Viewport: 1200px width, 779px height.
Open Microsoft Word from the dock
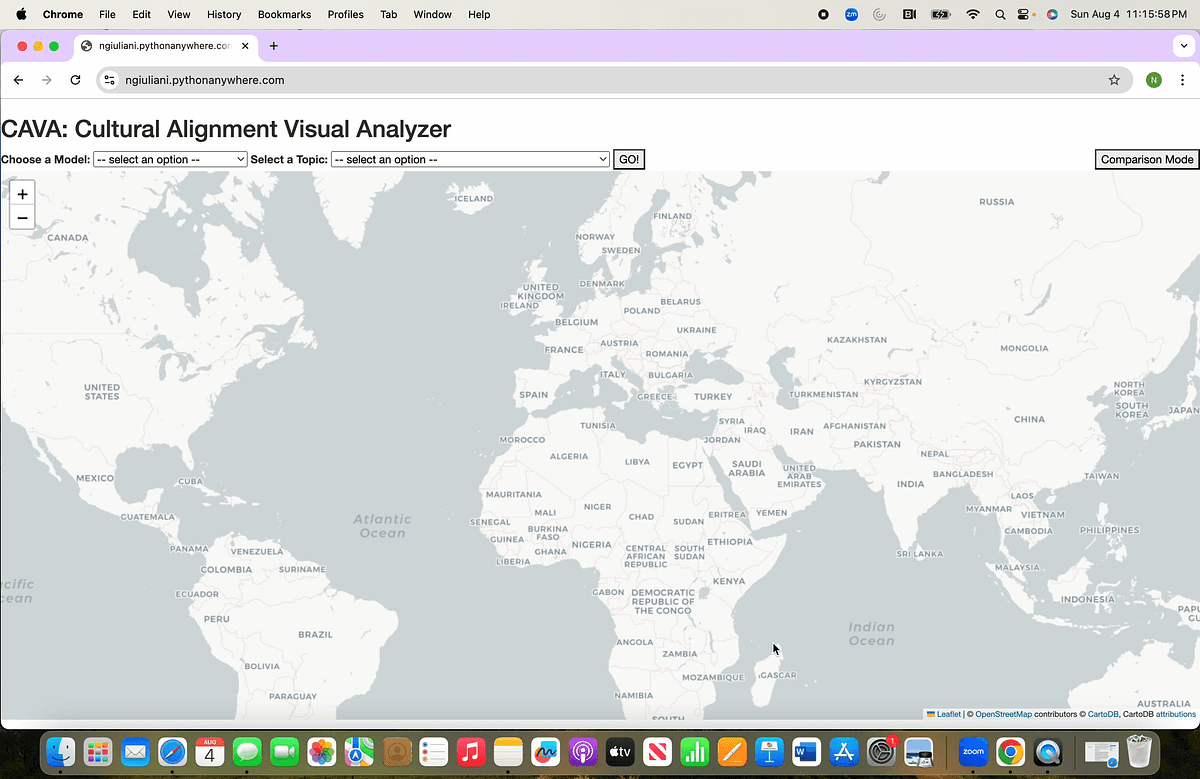(x=806, y=751)
